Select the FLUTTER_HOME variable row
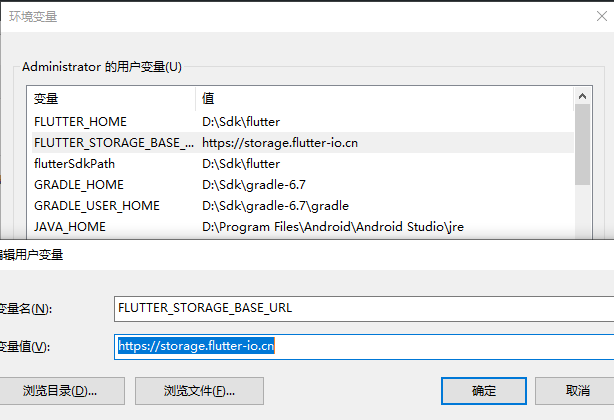 (x=303, y=122)
